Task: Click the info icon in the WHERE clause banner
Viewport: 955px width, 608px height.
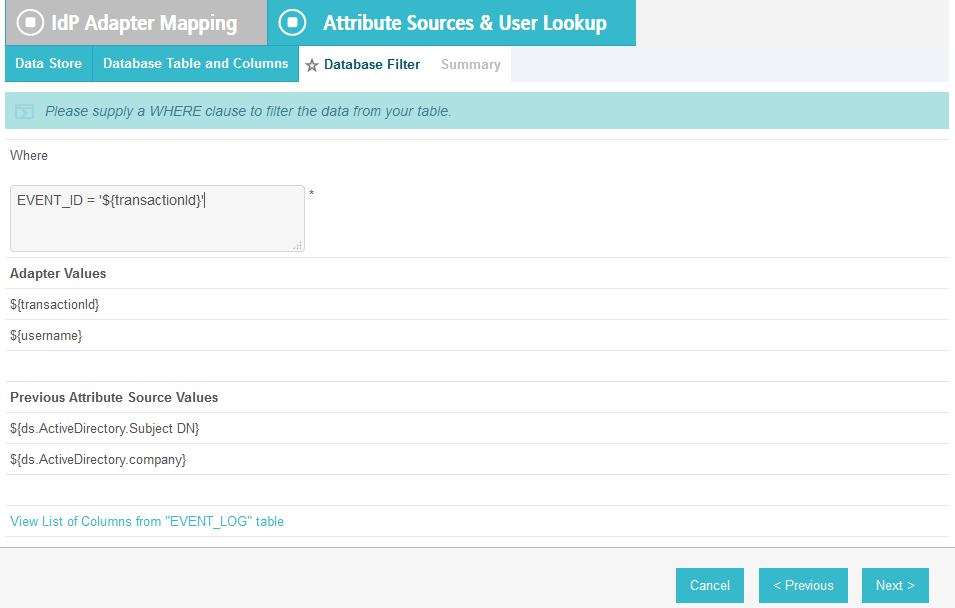Action: (x=24, y=111)
